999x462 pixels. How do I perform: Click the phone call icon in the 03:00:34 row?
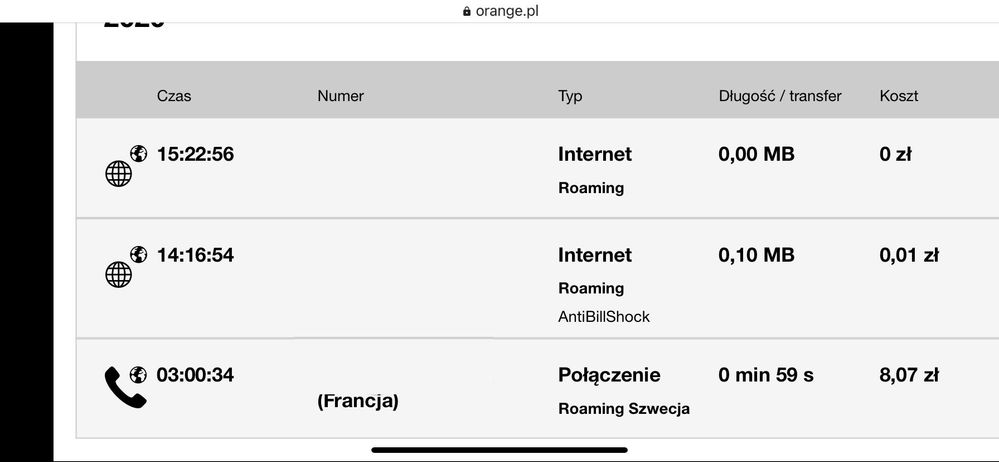tap(124, 387)
